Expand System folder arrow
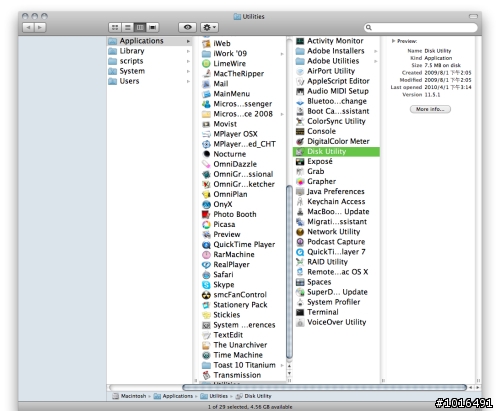Screen dimensions: 500x411 [188, 71]
